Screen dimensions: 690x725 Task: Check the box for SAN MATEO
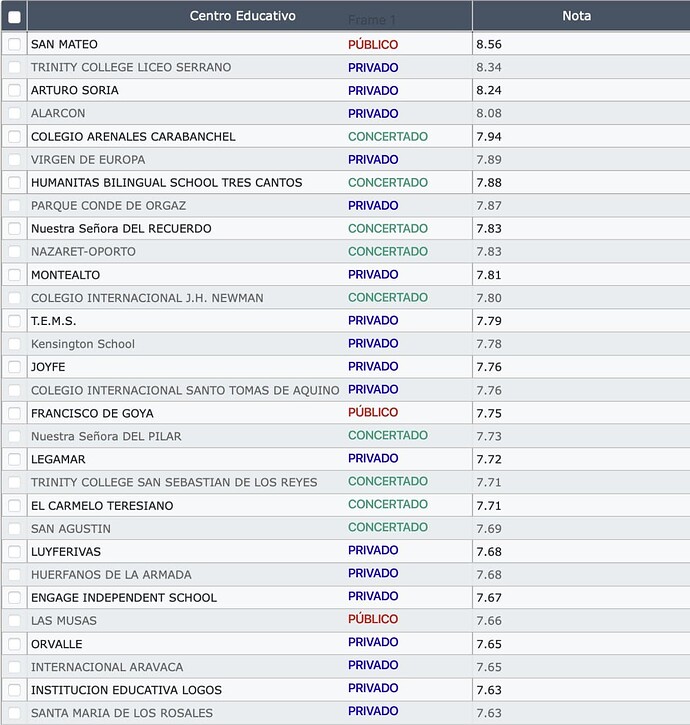[x=14, y=44]
